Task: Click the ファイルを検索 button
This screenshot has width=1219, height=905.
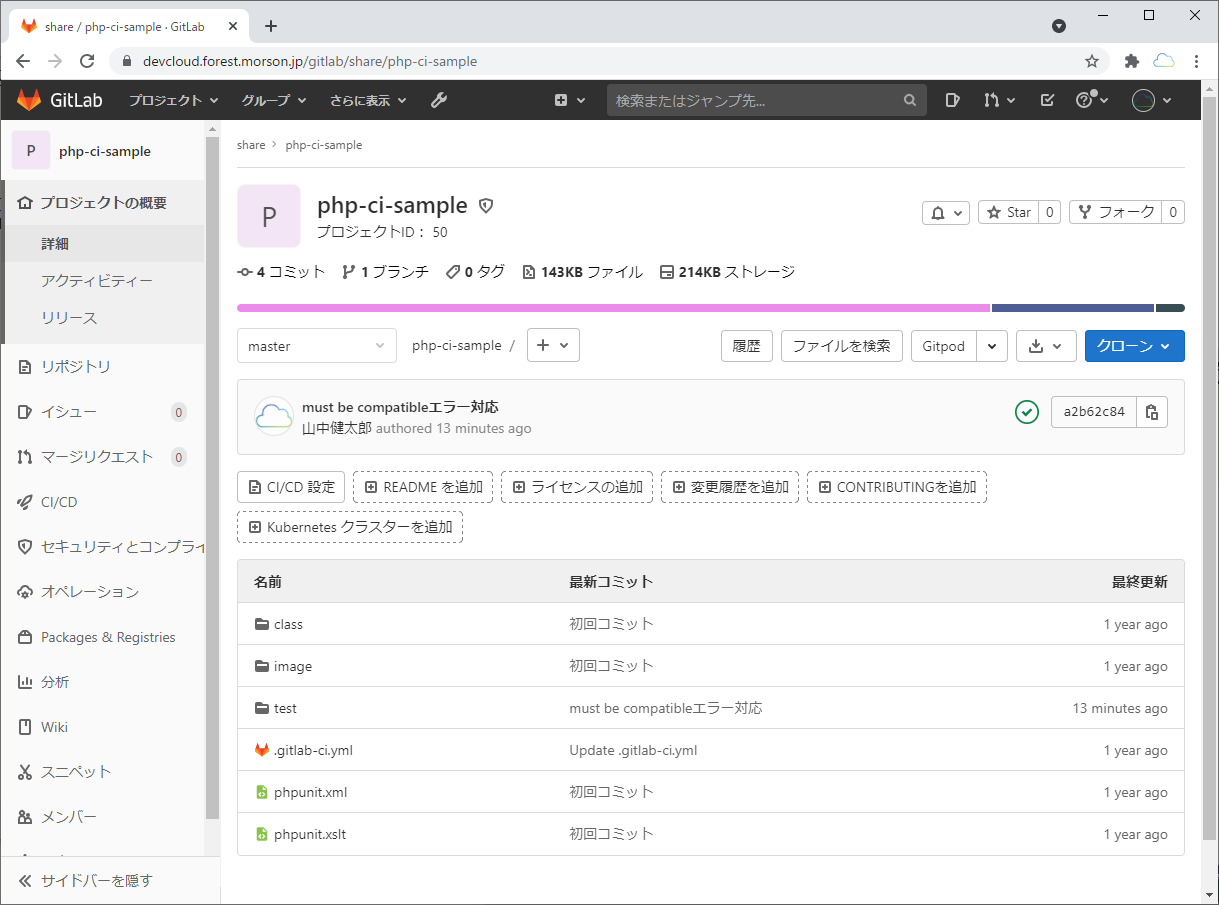Action: pos(841,346)
